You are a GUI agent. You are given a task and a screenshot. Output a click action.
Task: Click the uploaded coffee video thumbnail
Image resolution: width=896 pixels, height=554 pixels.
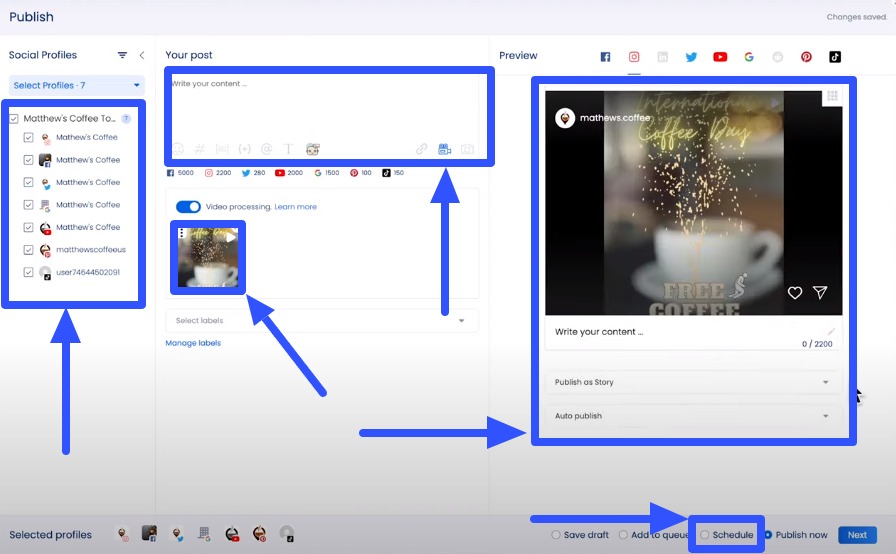click(207, 258)
